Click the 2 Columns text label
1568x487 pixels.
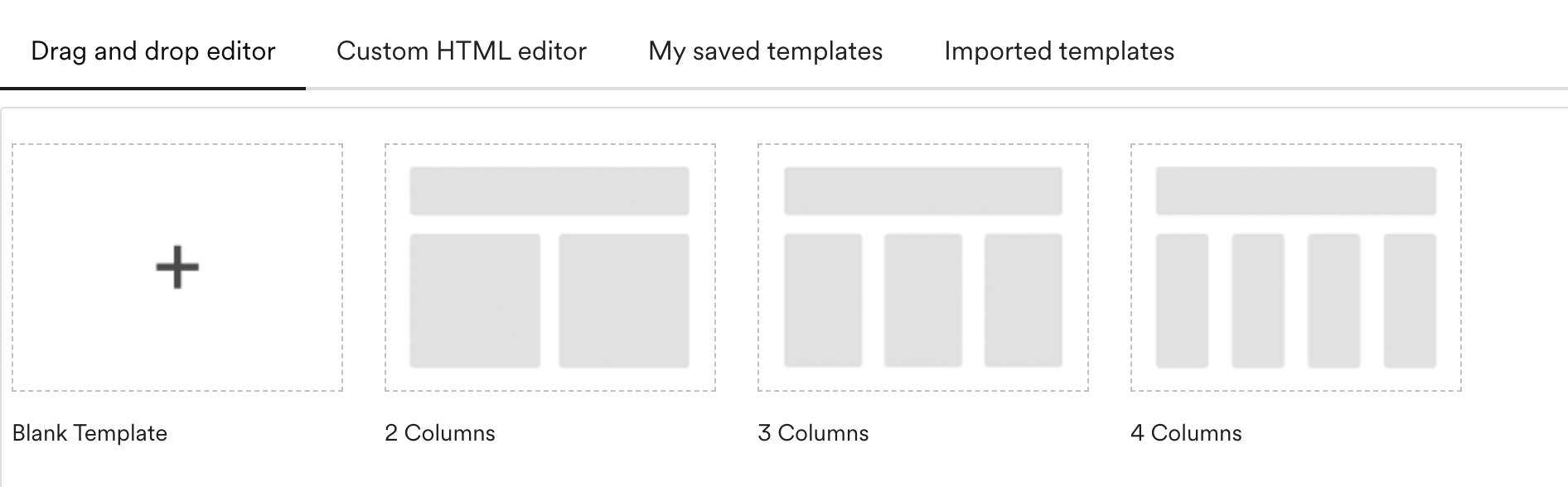pyautogui.click(x=440, y=433)
